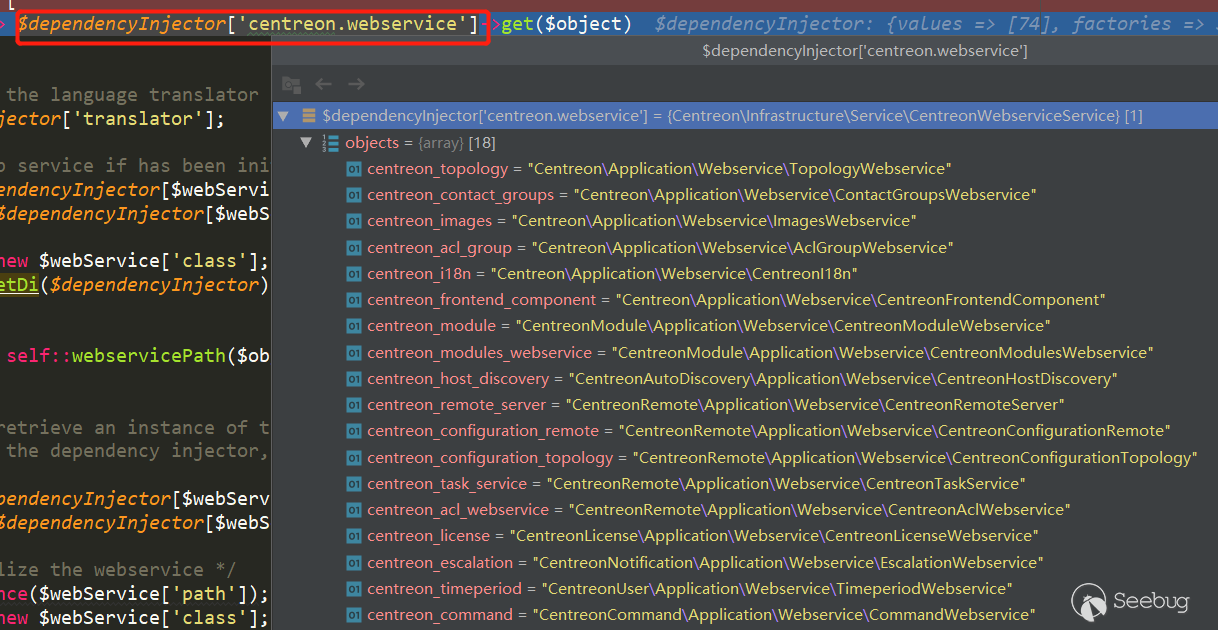Select the centreon_escalation EscalationWebservice entry

[705, 563]
